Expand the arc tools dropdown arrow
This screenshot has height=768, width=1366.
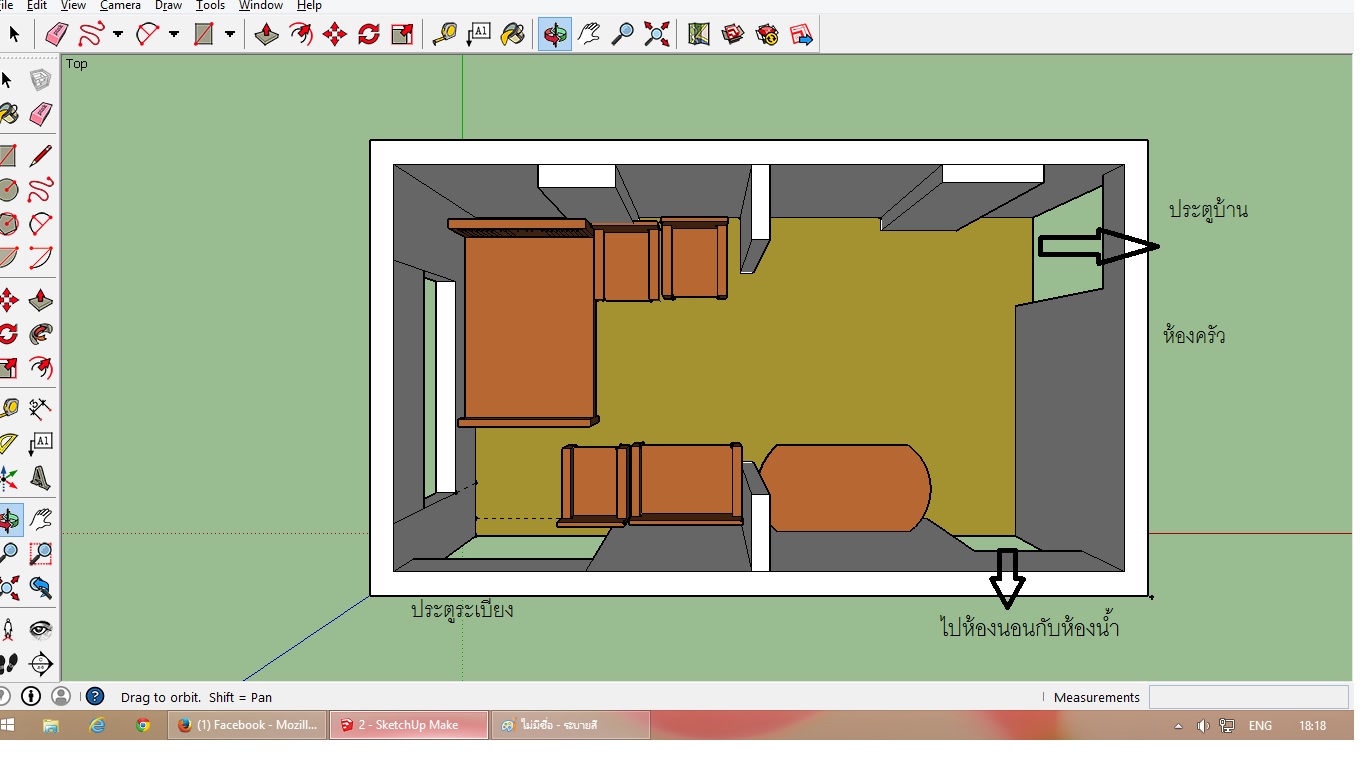tap(174, 35)
